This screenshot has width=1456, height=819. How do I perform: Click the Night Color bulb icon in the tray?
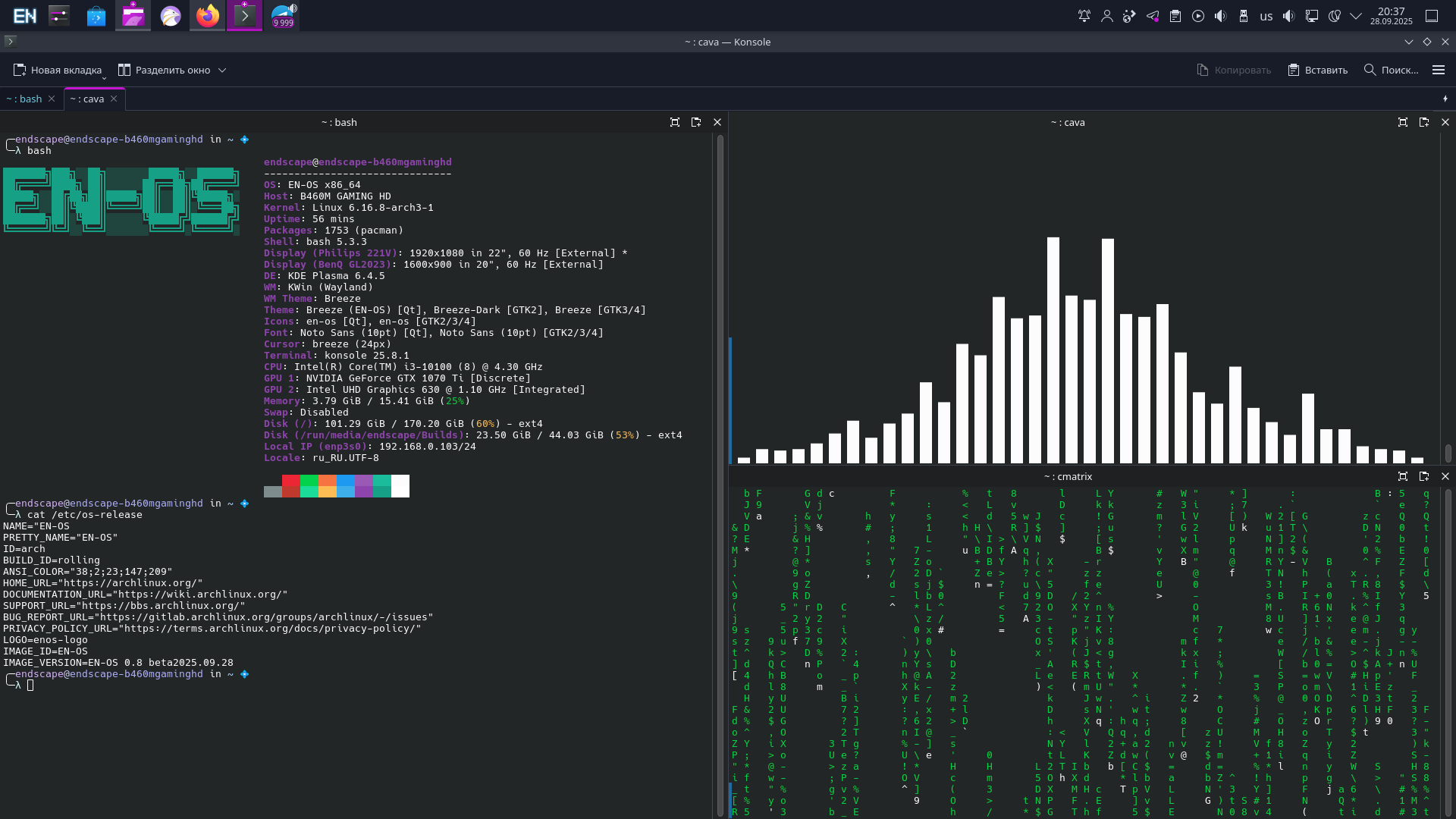coord(1333,15)
